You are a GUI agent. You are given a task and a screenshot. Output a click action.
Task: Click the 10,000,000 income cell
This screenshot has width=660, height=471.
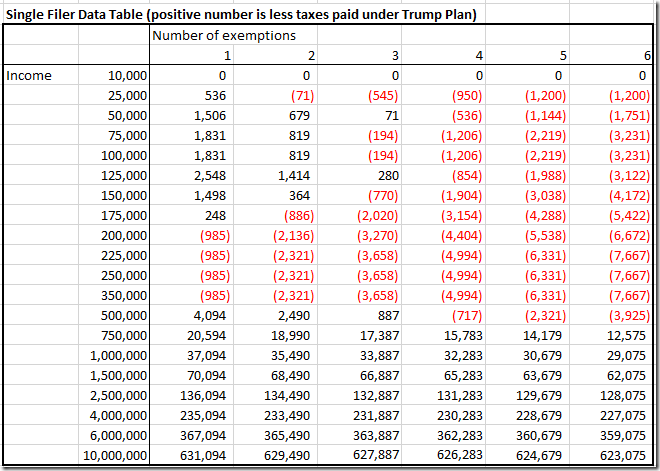pos(114,455)
